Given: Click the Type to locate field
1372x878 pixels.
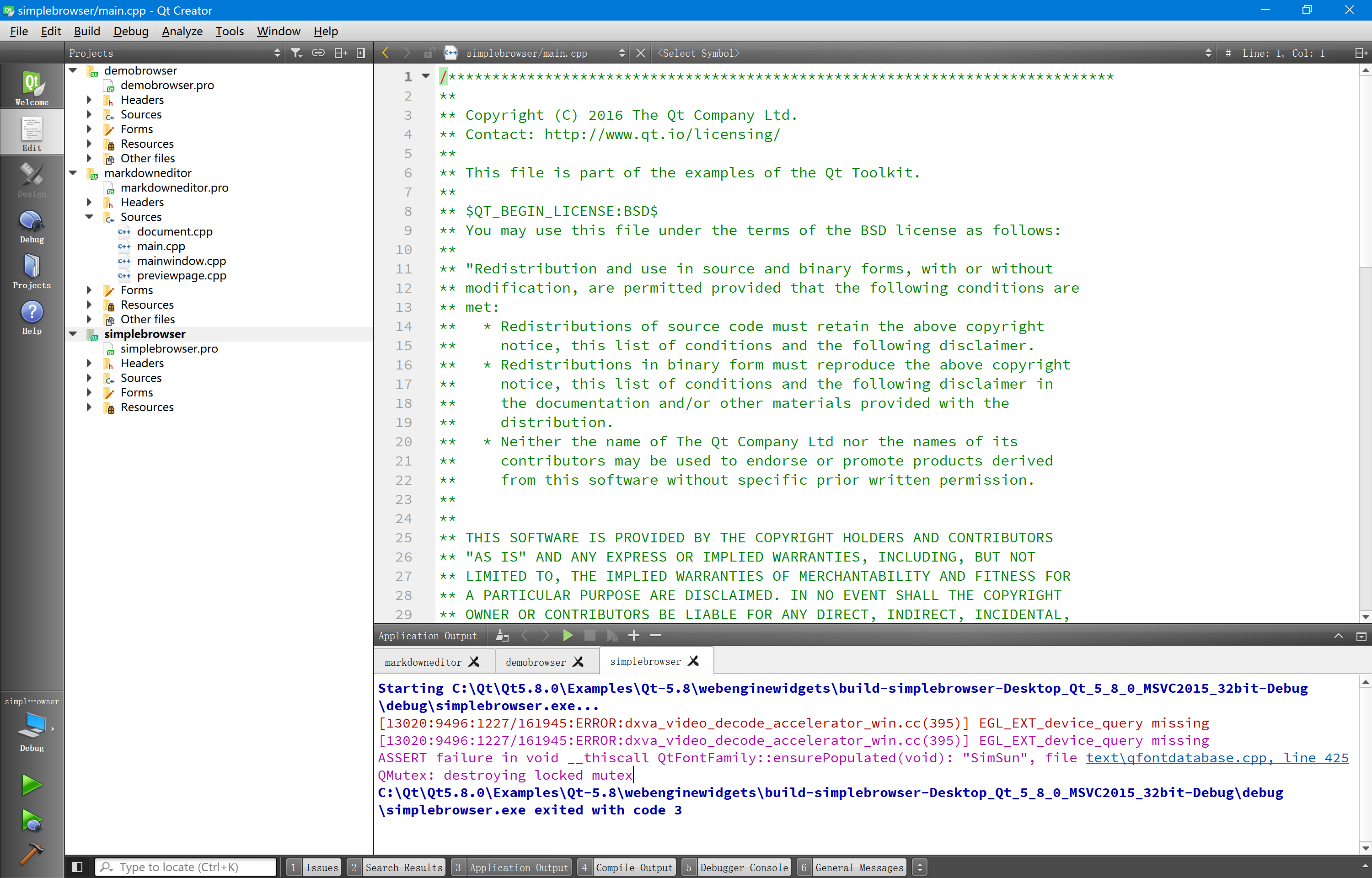Looking at the screenshot, I should tap(186, 867).
